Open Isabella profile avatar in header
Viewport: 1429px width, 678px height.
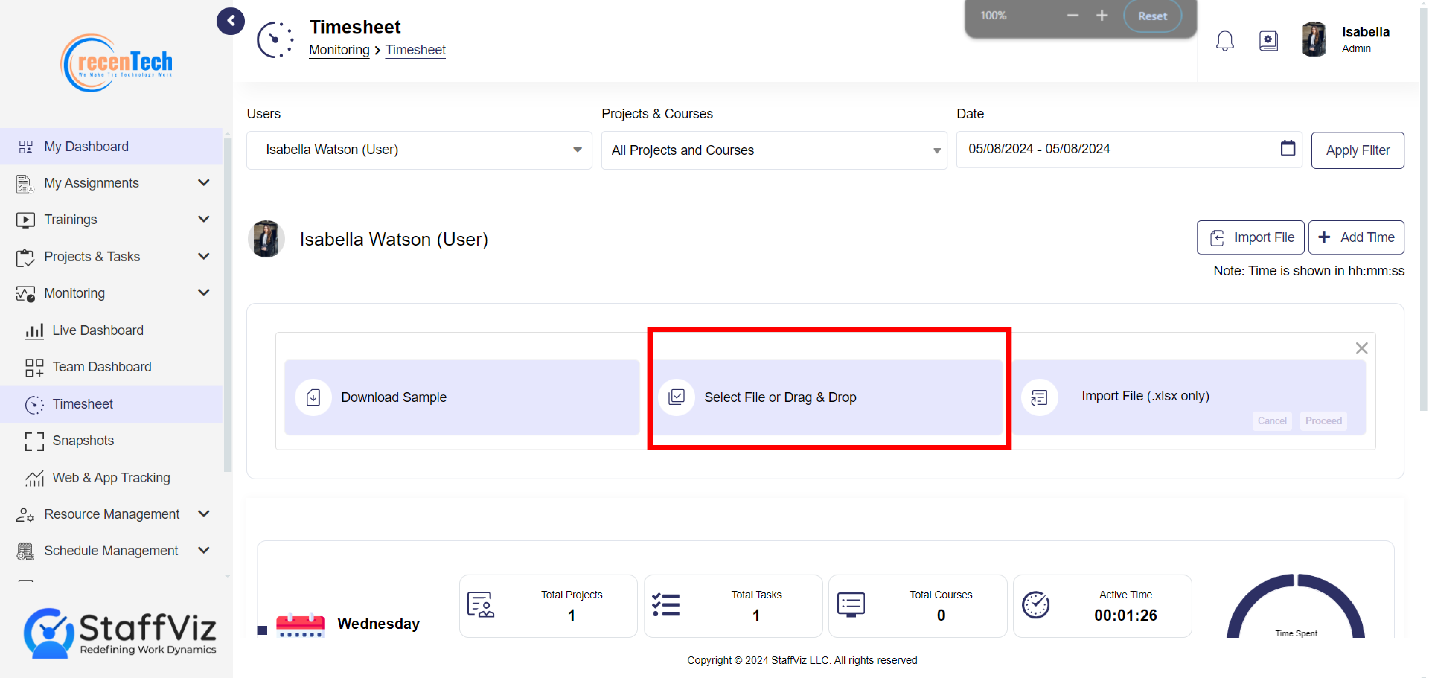tap(1314, 40)
